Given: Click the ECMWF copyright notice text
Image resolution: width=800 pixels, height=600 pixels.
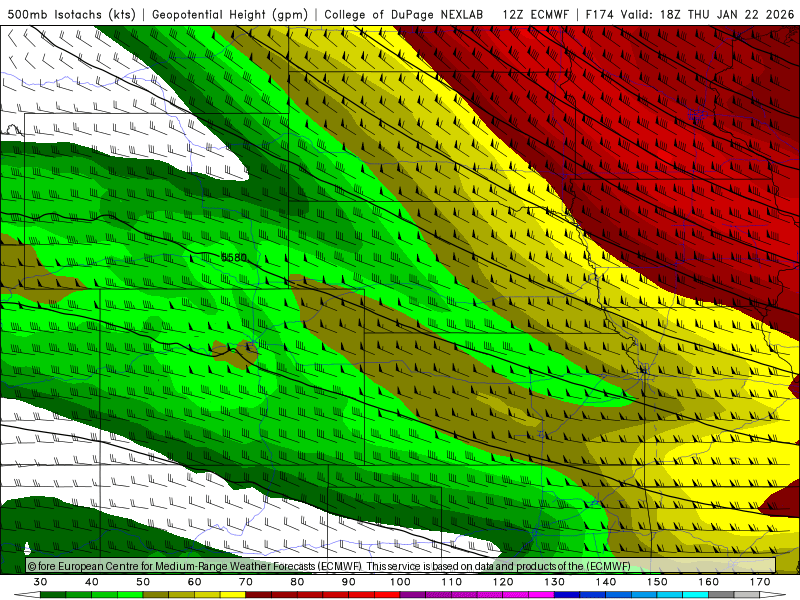Looking at the screenshot, I should (329, 566).
